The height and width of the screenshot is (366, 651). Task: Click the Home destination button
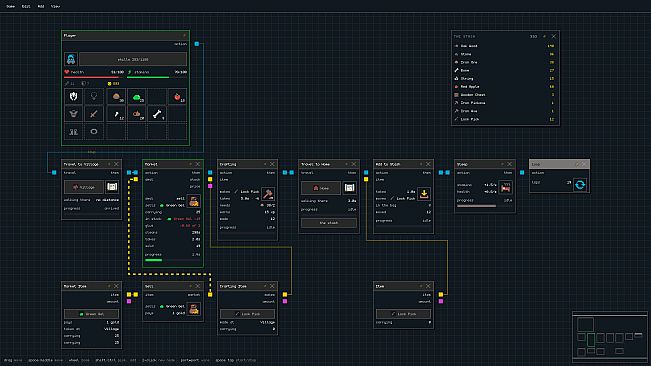321,188
